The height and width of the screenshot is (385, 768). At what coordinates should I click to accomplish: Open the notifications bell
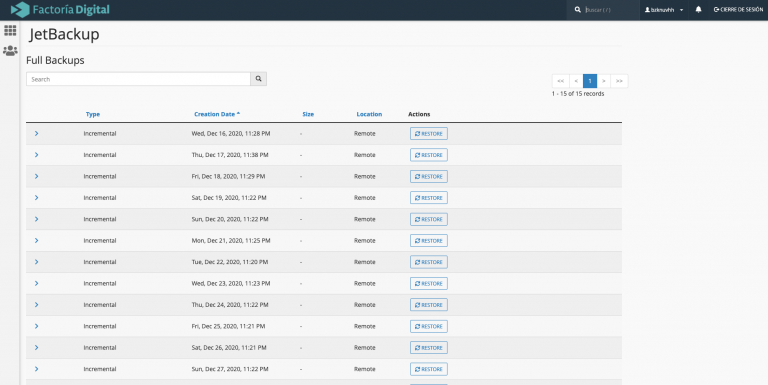pyautogui.click(x=698, y=9)
